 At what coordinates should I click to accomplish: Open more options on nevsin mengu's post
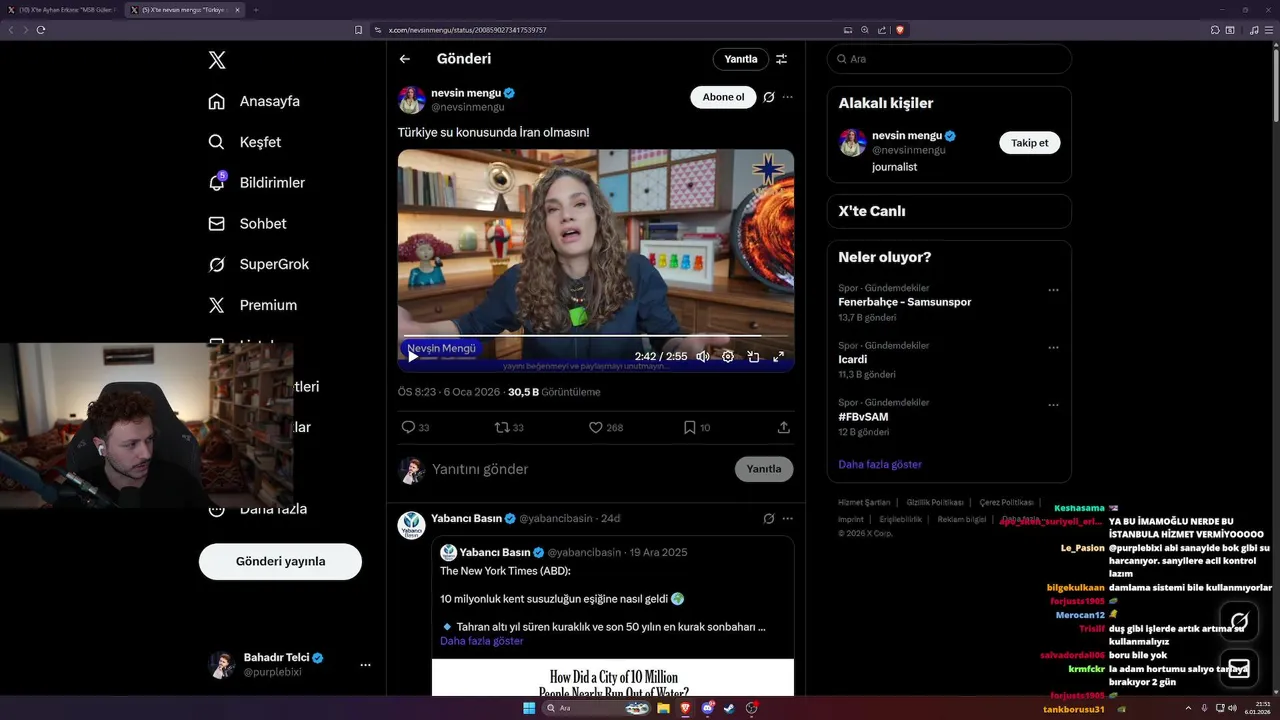[x=788, y=97]
